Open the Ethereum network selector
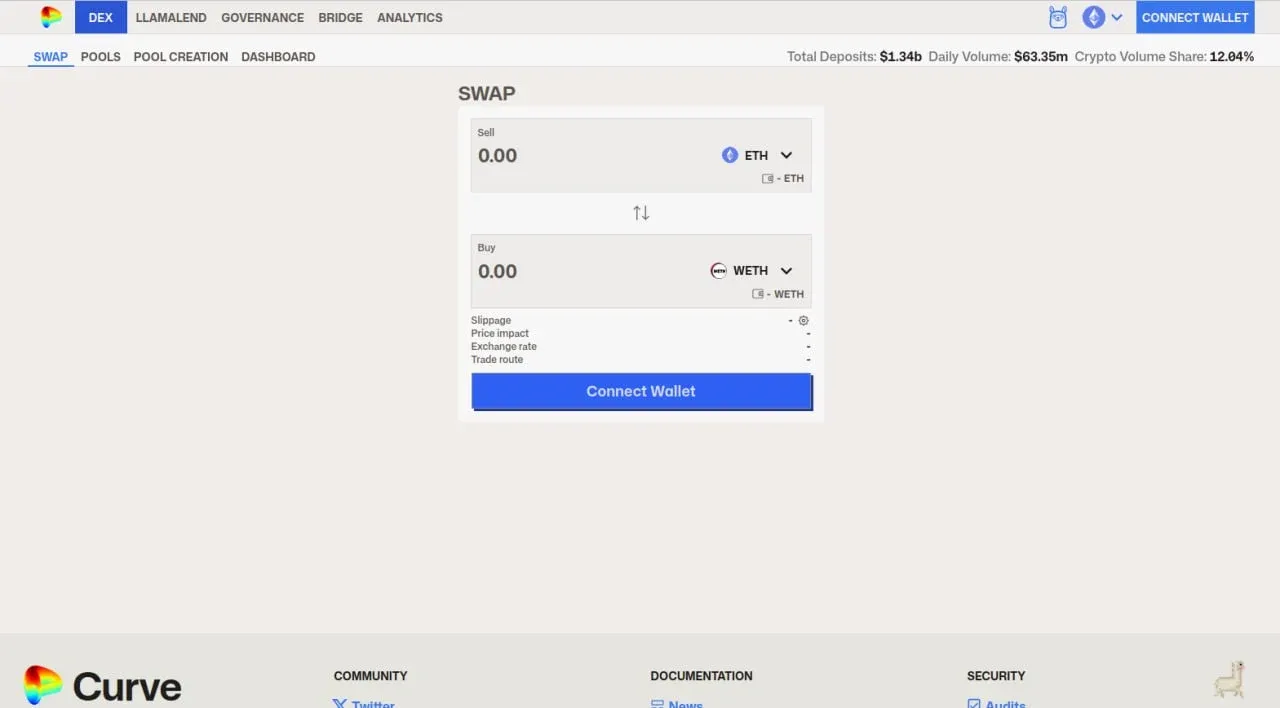The width and height of the screenshot is (1280, 708). coord(1103,17)
